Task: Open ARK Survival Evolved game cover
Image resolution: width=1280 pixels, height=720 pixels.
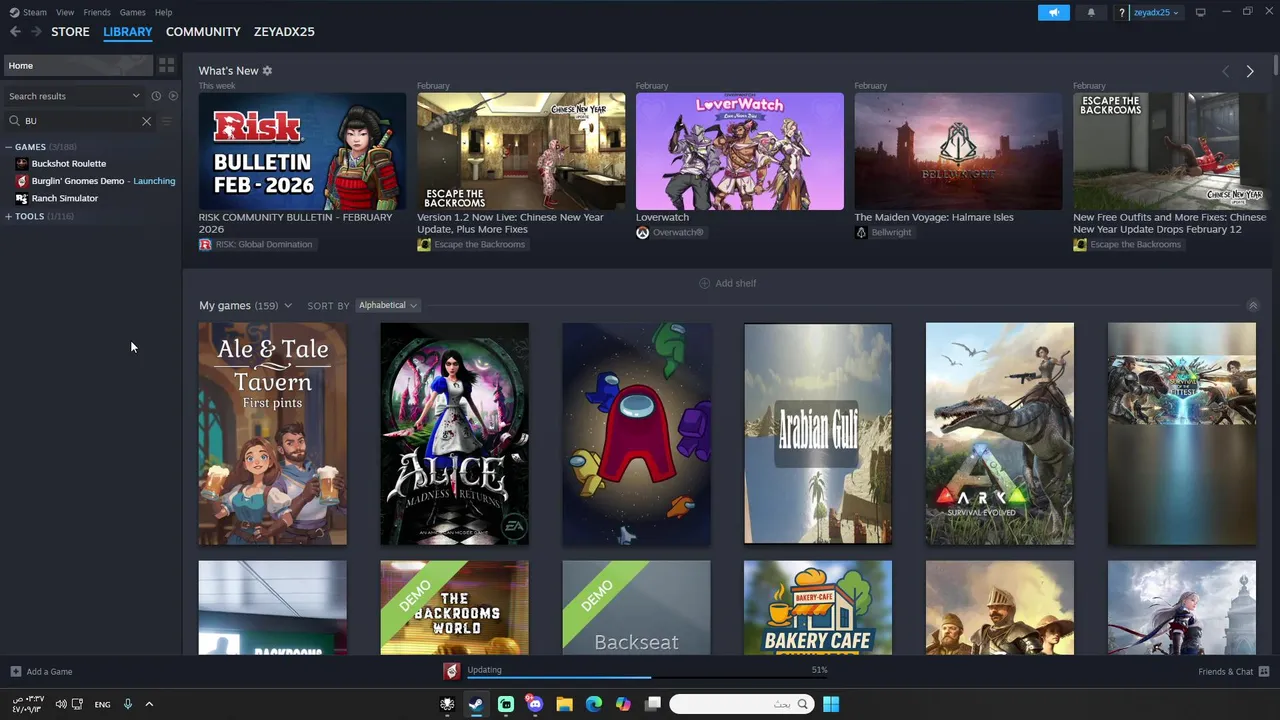Action: click(1000, 434)
